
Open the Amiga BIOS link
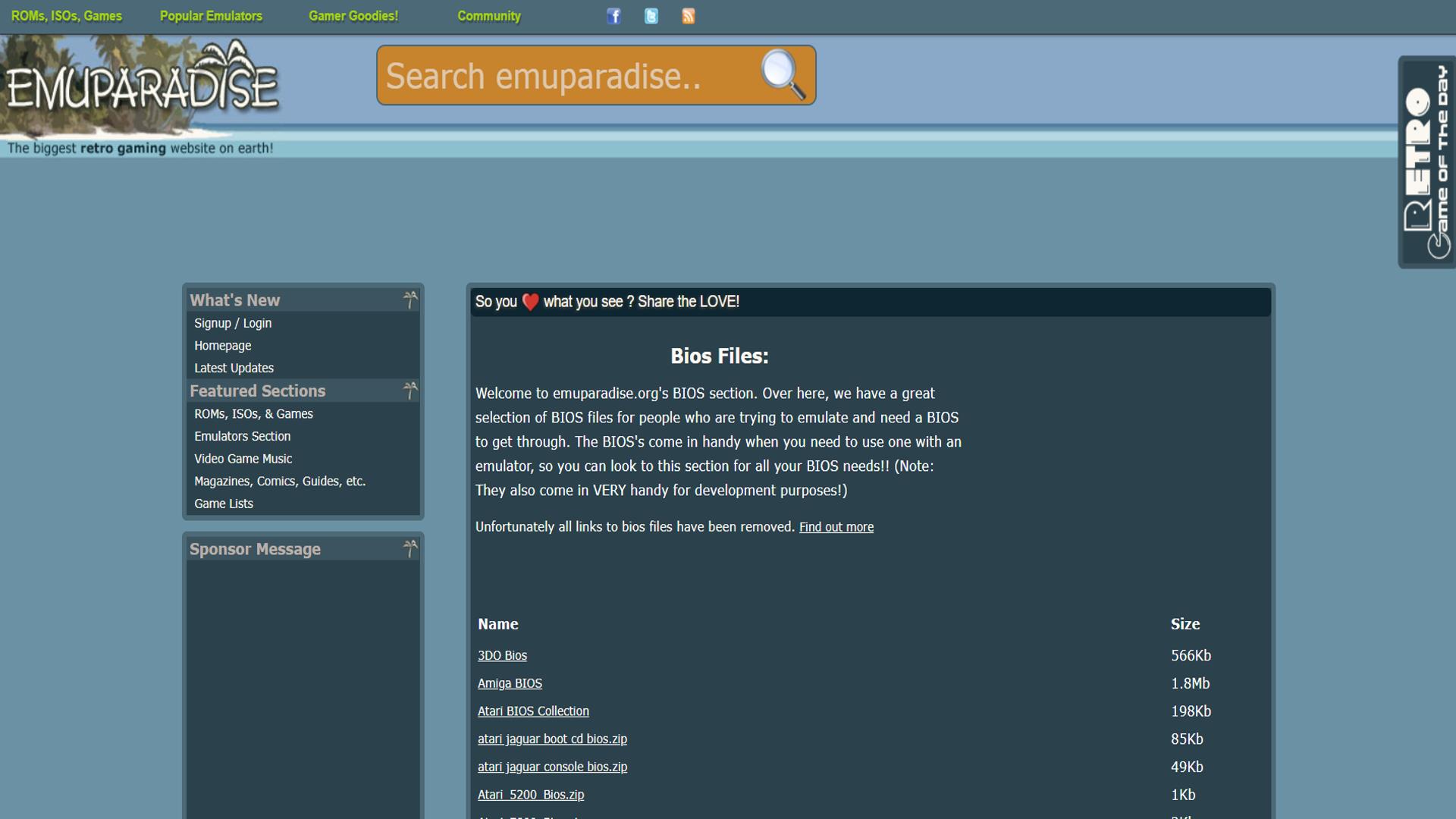[510, 683]
